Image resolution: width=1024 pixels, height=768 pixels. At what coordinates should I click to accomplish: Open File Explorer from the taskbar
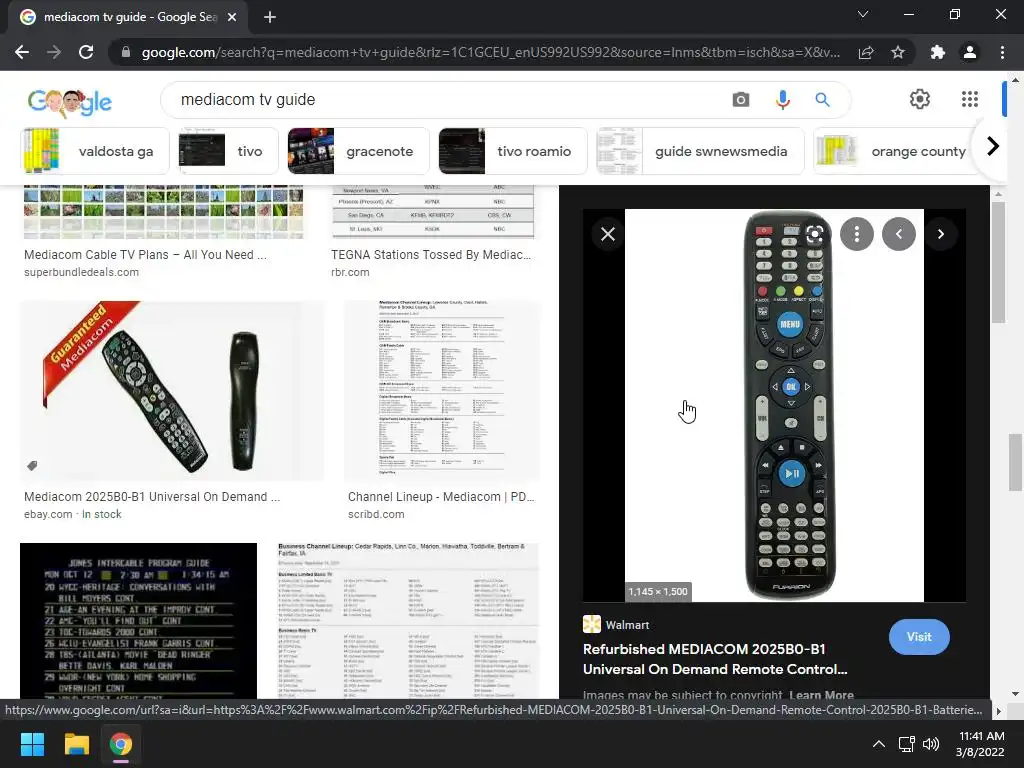click(76, 744)
